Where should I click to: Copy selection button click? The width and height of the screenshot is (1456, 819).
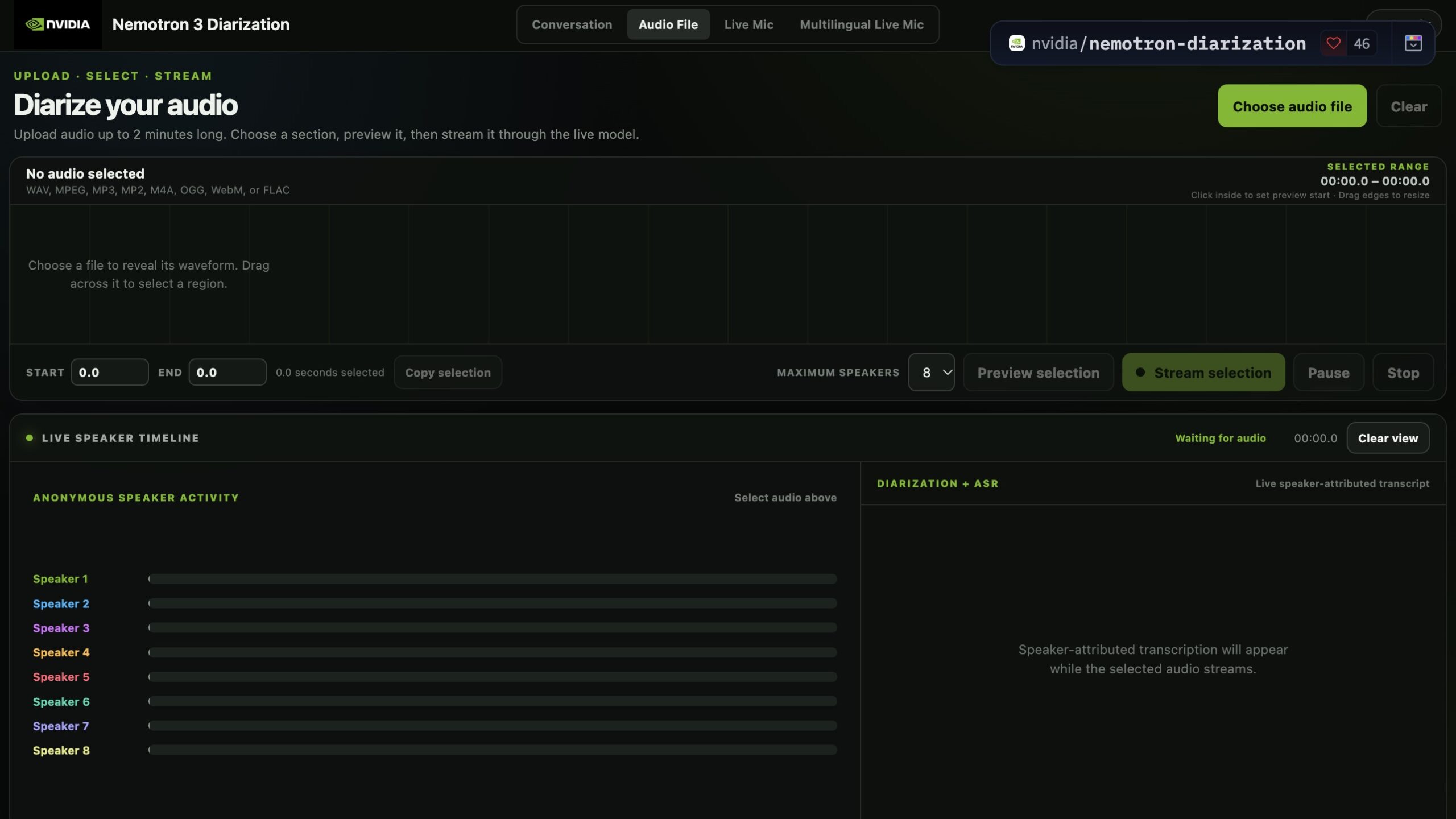point(448,373)
